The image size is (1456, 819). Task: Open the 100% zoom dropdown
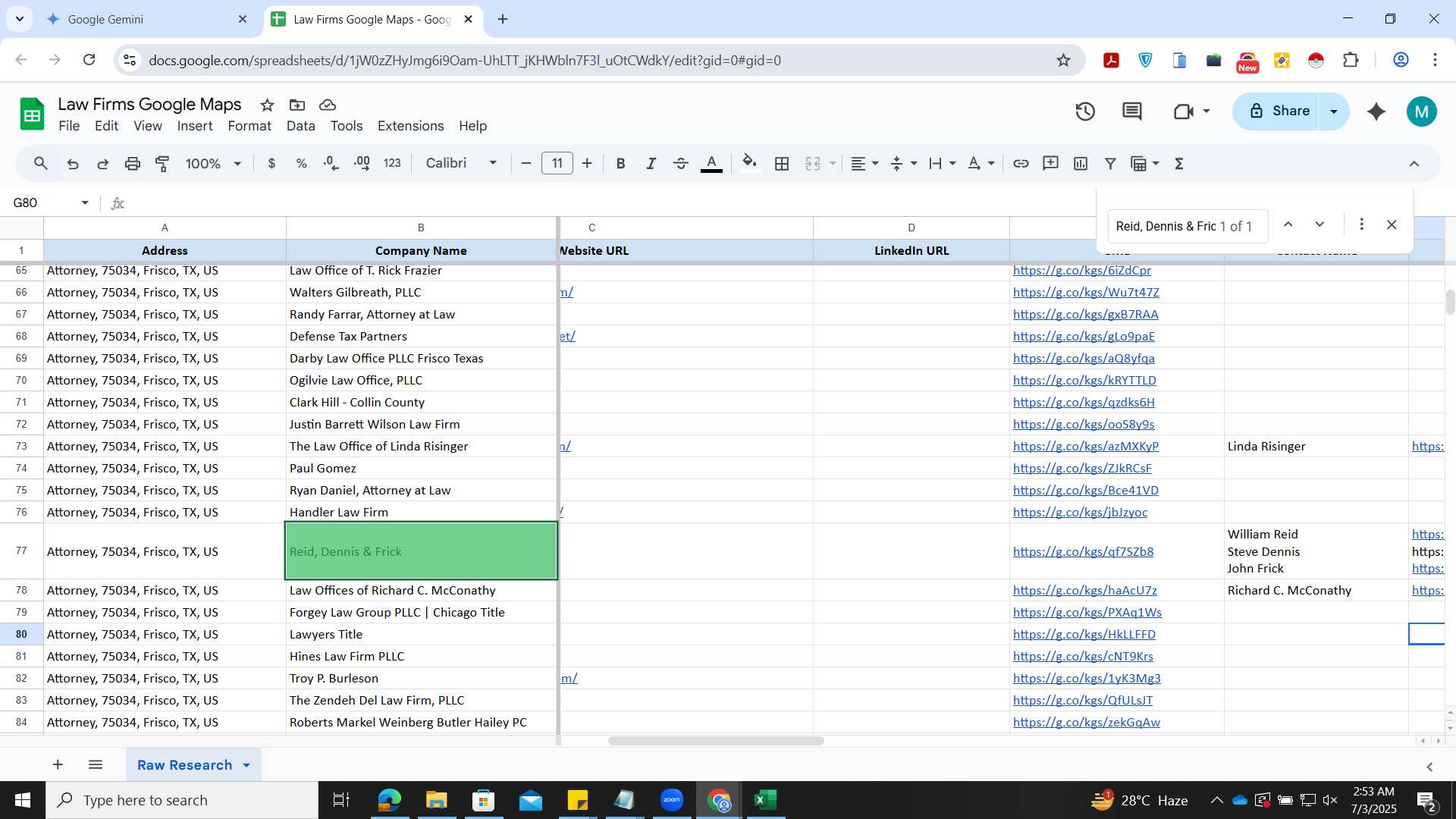tap(212, 163)
